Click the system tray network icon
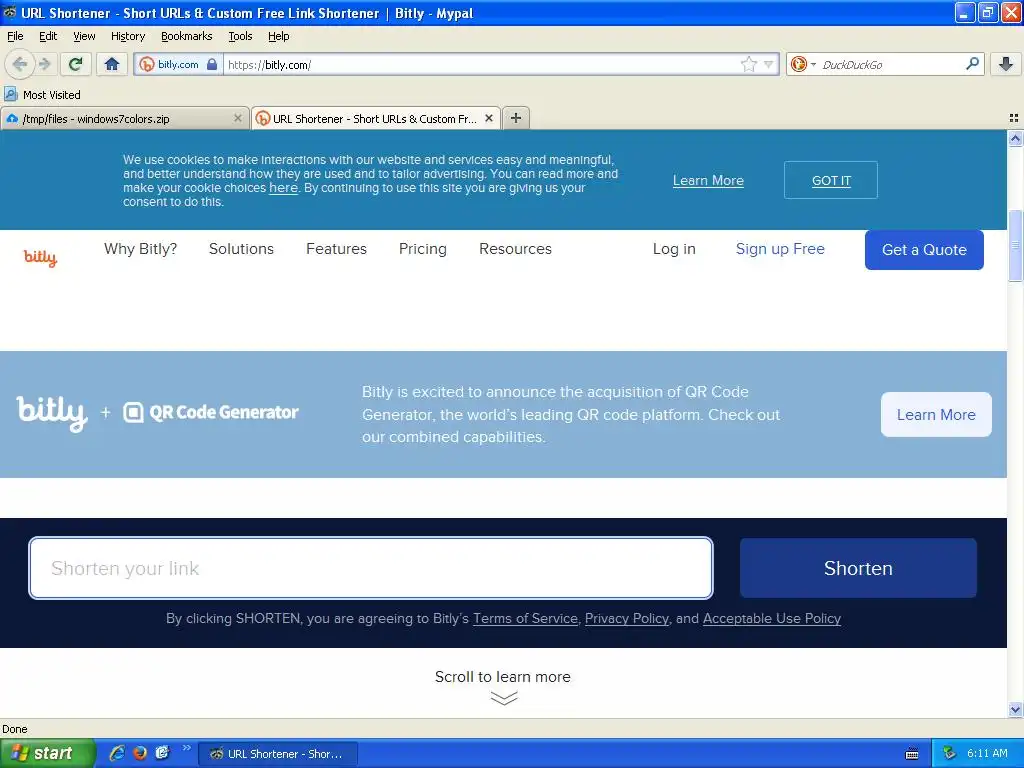This screenshot has width=1024, height=768. [949, 753]
